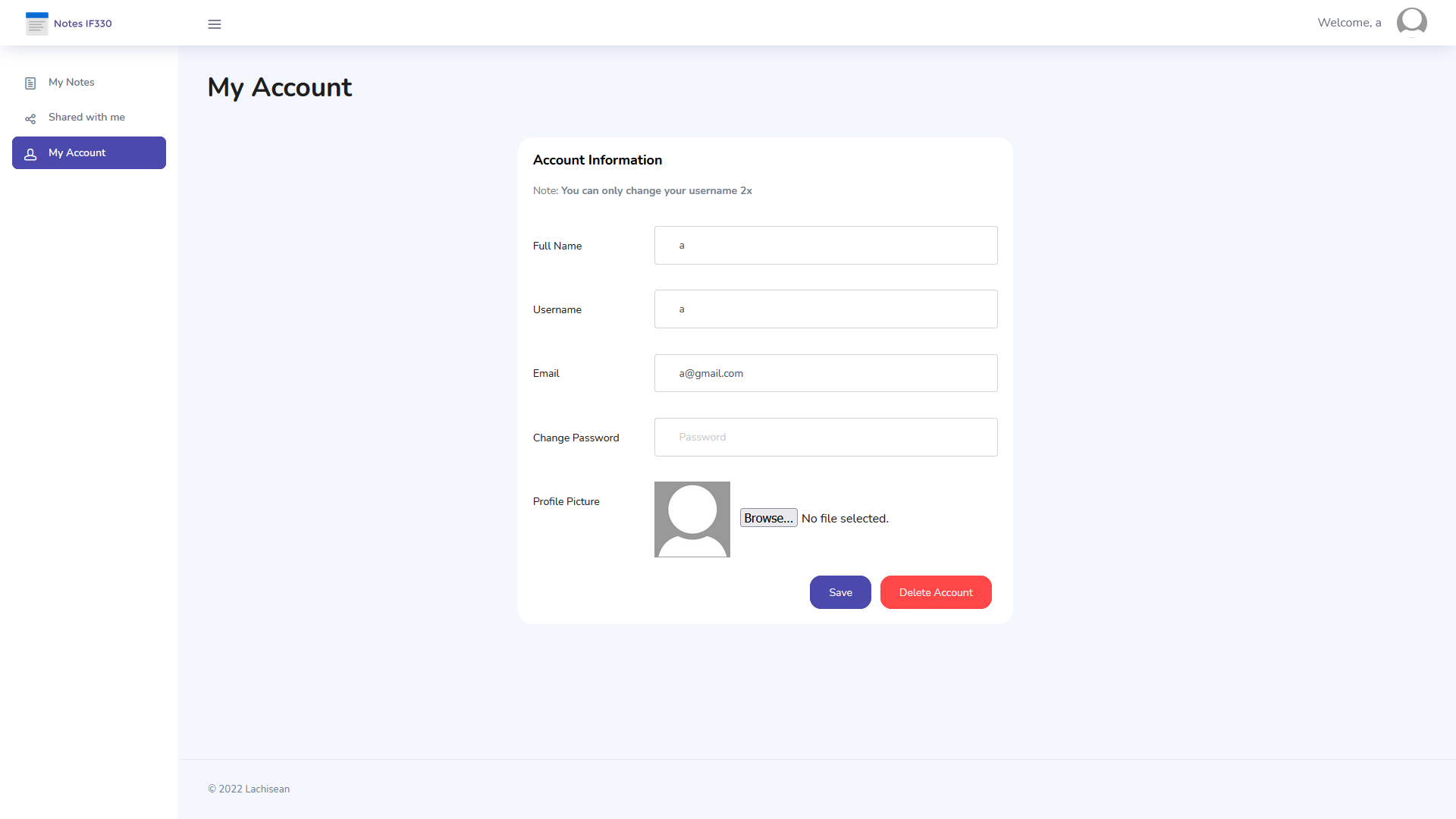The image size is (1456, 819).
Task: Open the My Notes sidebar item
Action: [x=71, y=83]
